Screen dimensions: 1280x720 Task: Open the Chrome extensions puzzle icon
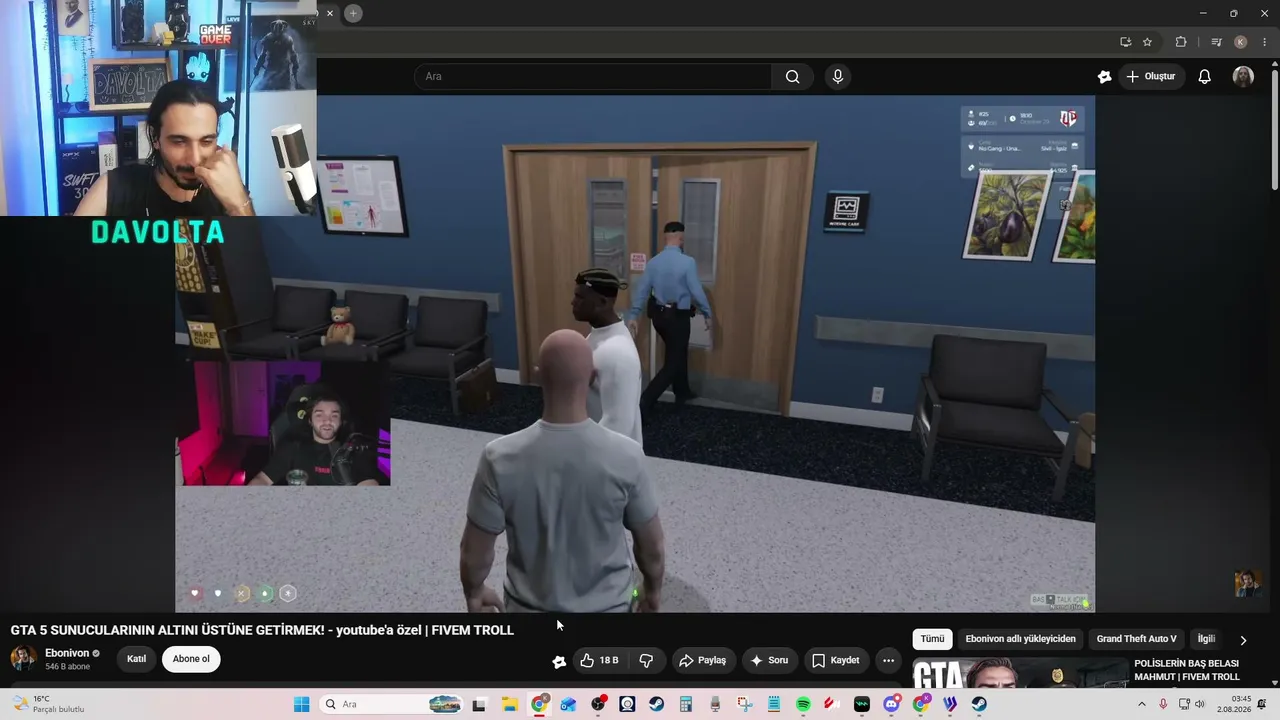click(x=1181, y=42)
